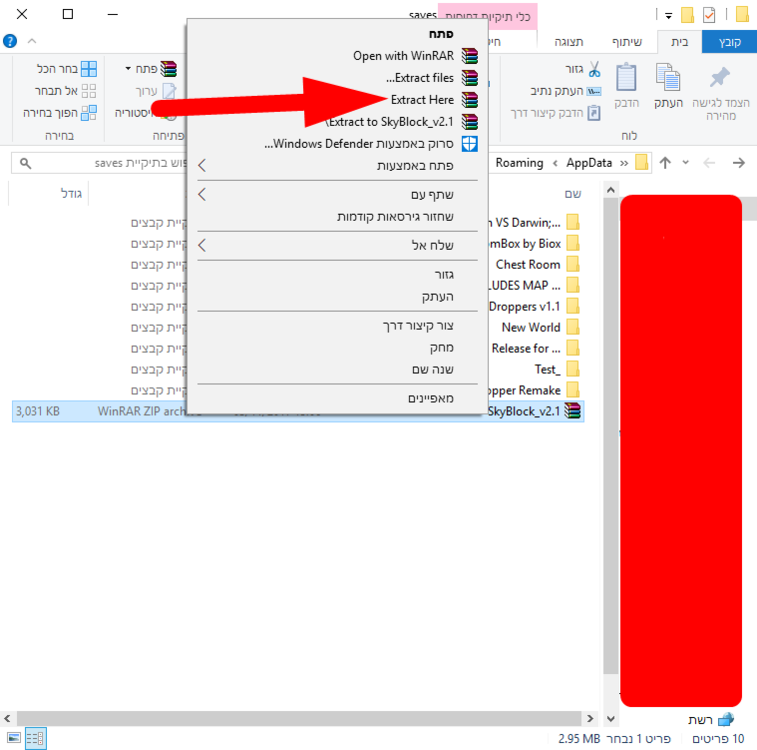Open the recent locations dropdown arrow

point(686,163)
